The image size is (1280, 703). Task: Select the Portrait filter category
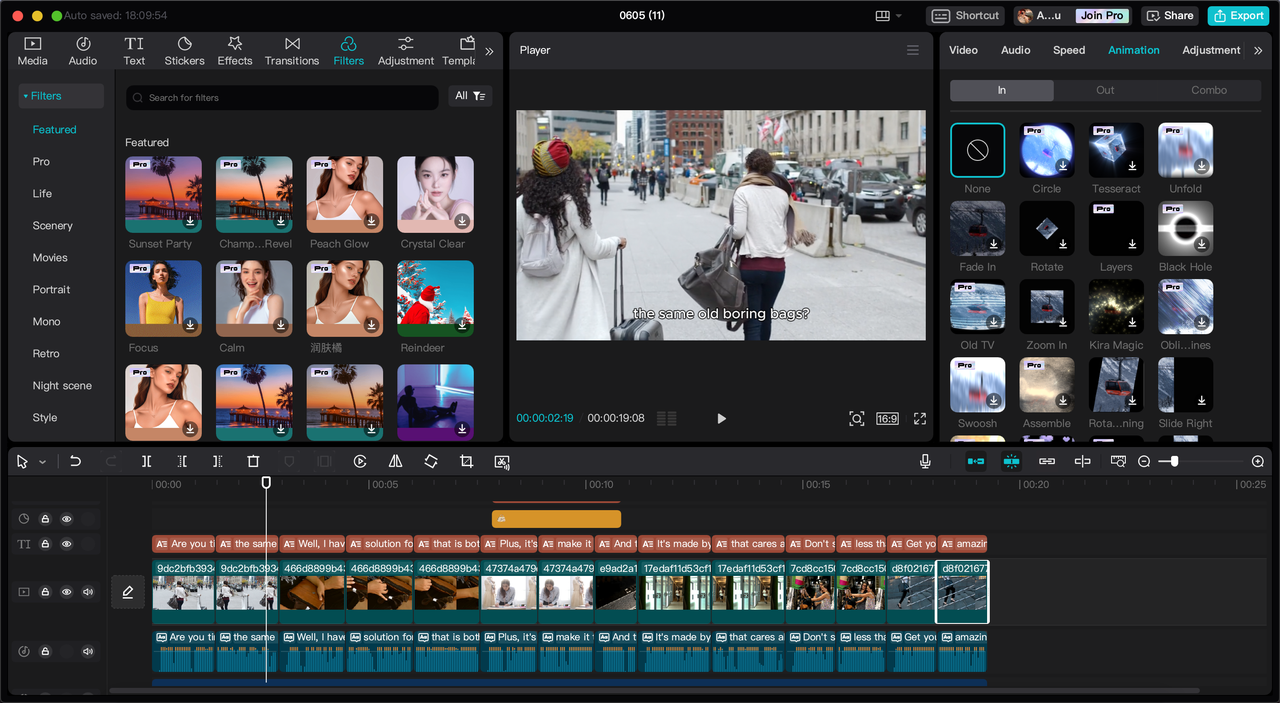point(51,290)
